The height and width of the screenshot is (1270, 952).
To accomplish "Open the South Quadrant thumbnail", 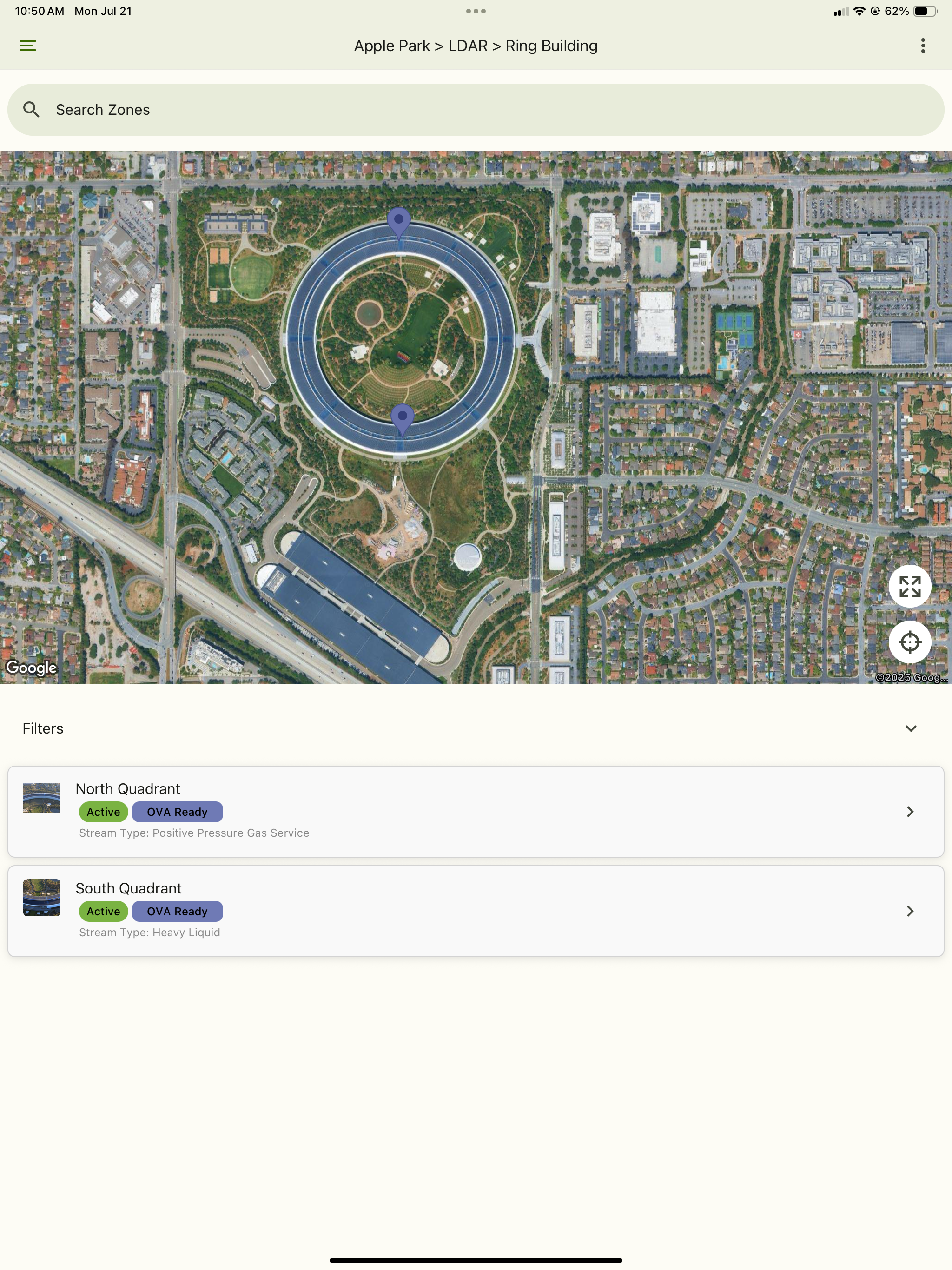I will 41,897.
